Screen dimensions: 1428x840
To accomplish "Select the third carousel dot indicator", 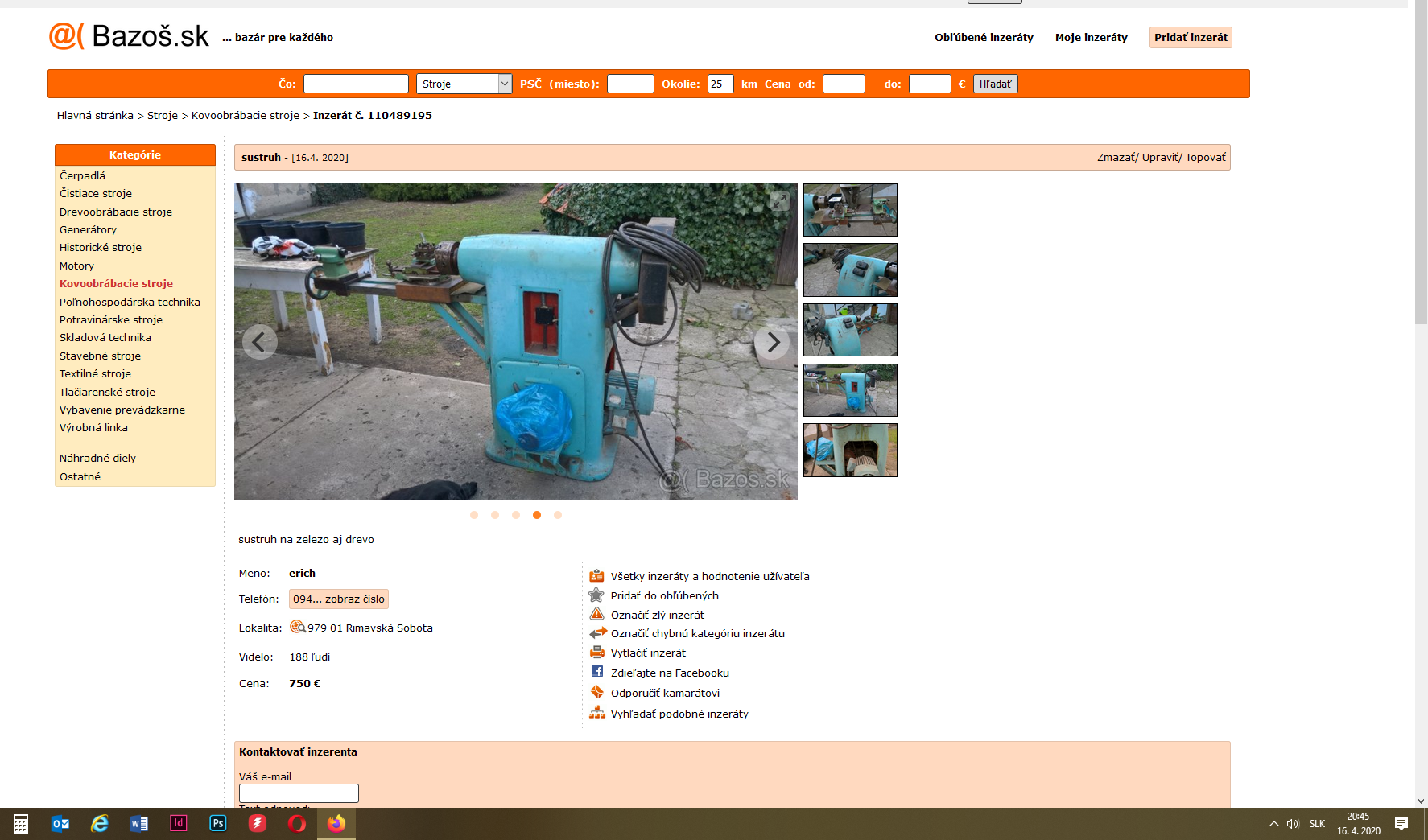I will click(516, 515).
